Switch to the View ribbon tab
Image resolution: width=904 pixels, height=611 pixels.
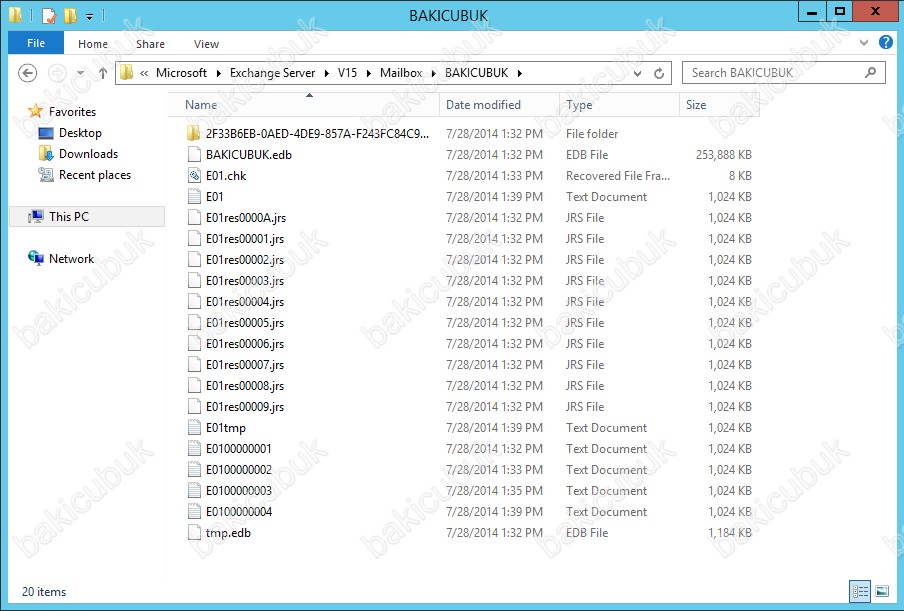click(x=206, y=44)
